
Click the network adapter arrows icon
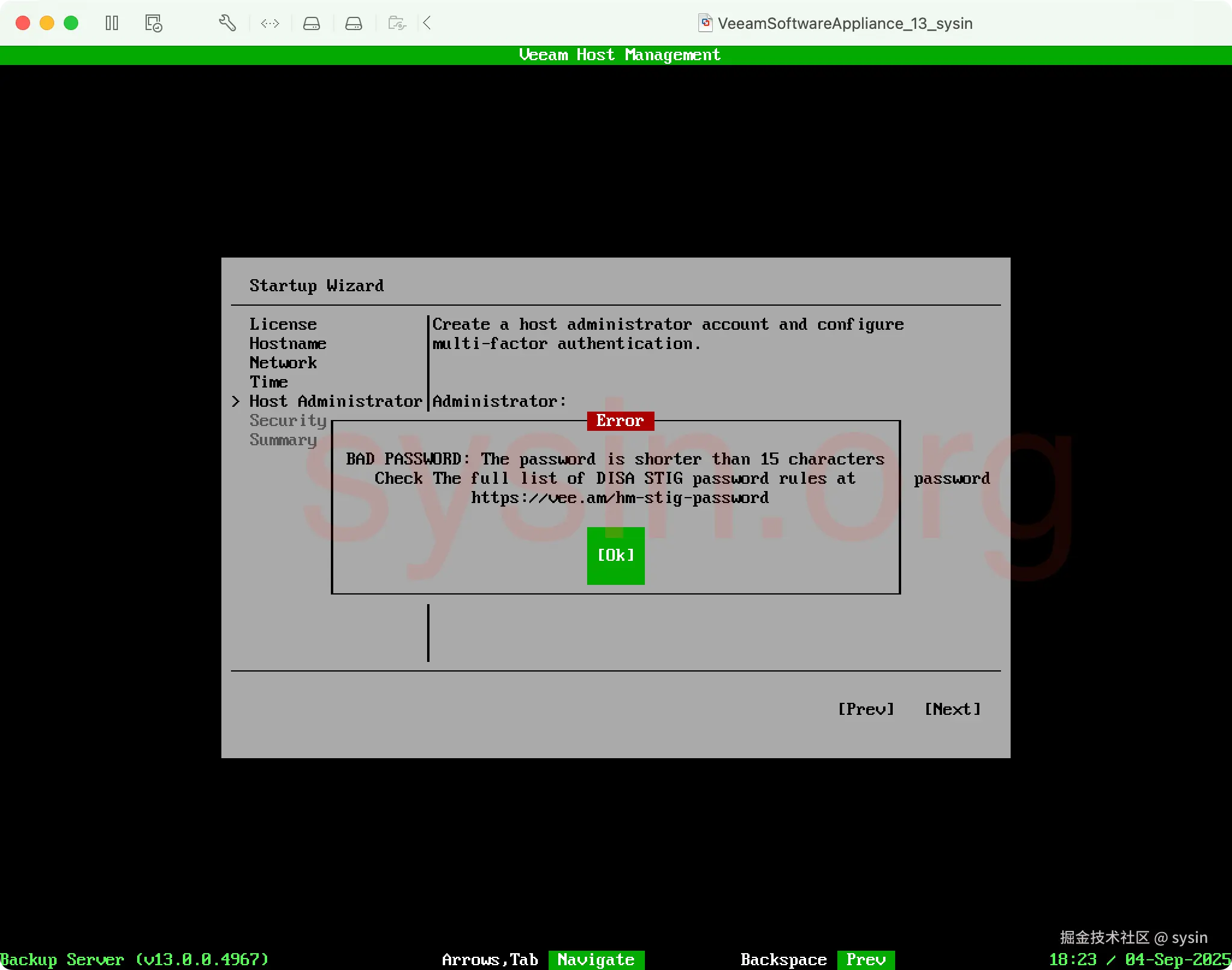click(270, 23)
